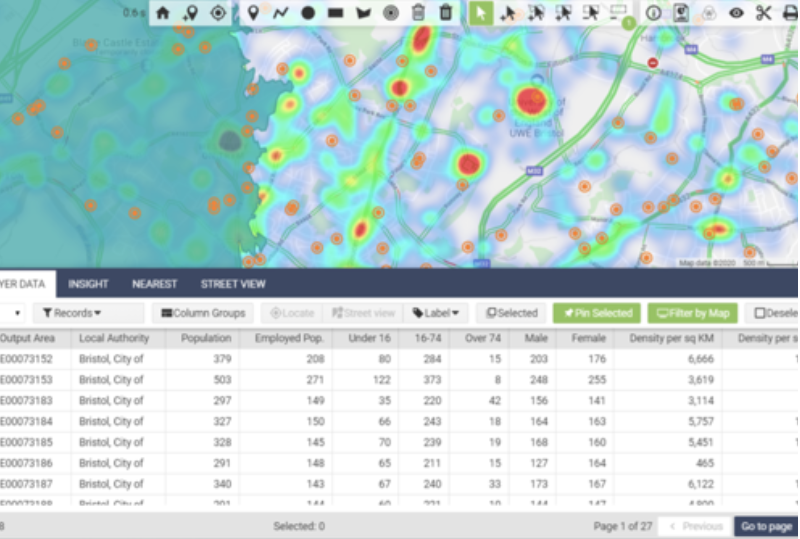Viewport: 800px width, 539px height.
Task: Select row E00073183
Action: pos(399,401)
